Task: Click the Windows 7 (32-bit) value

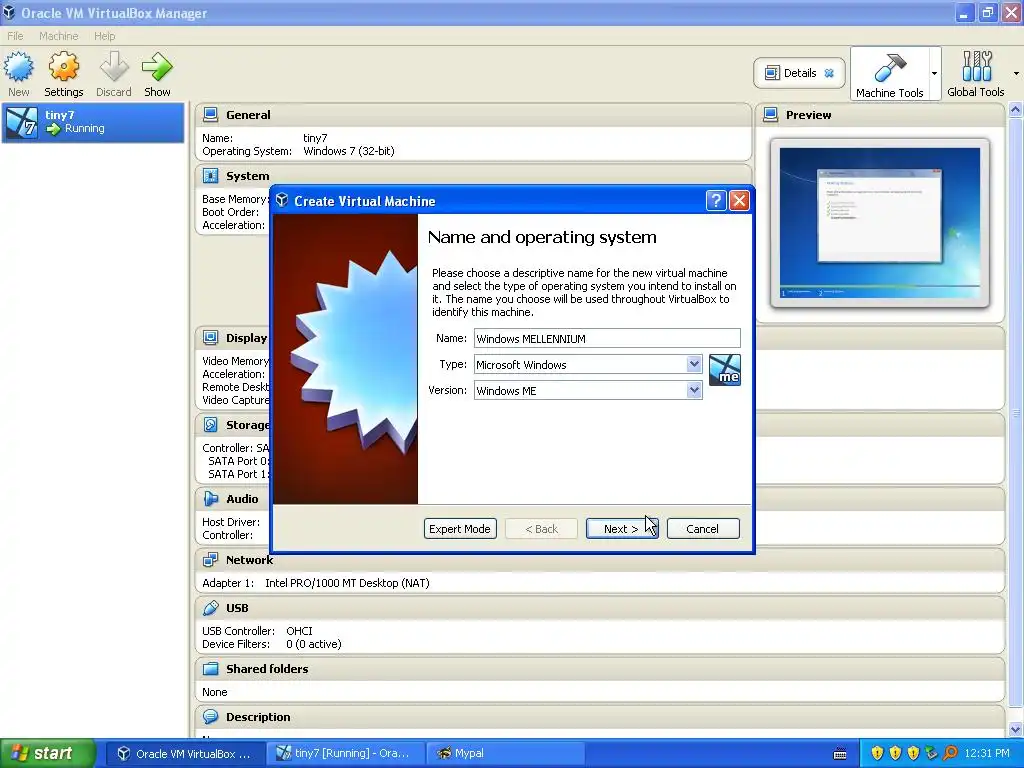Action: [349, 151]
